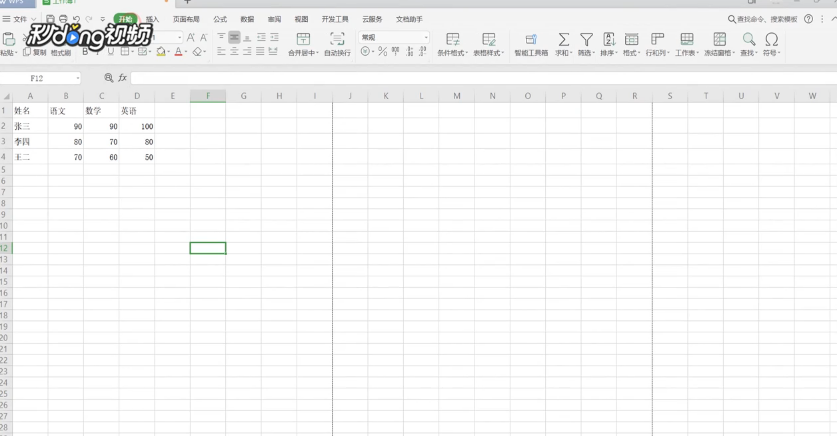Viewport: 837px width, 436px height.
Task: Select the cell with value 100
Action: point(137,126)
